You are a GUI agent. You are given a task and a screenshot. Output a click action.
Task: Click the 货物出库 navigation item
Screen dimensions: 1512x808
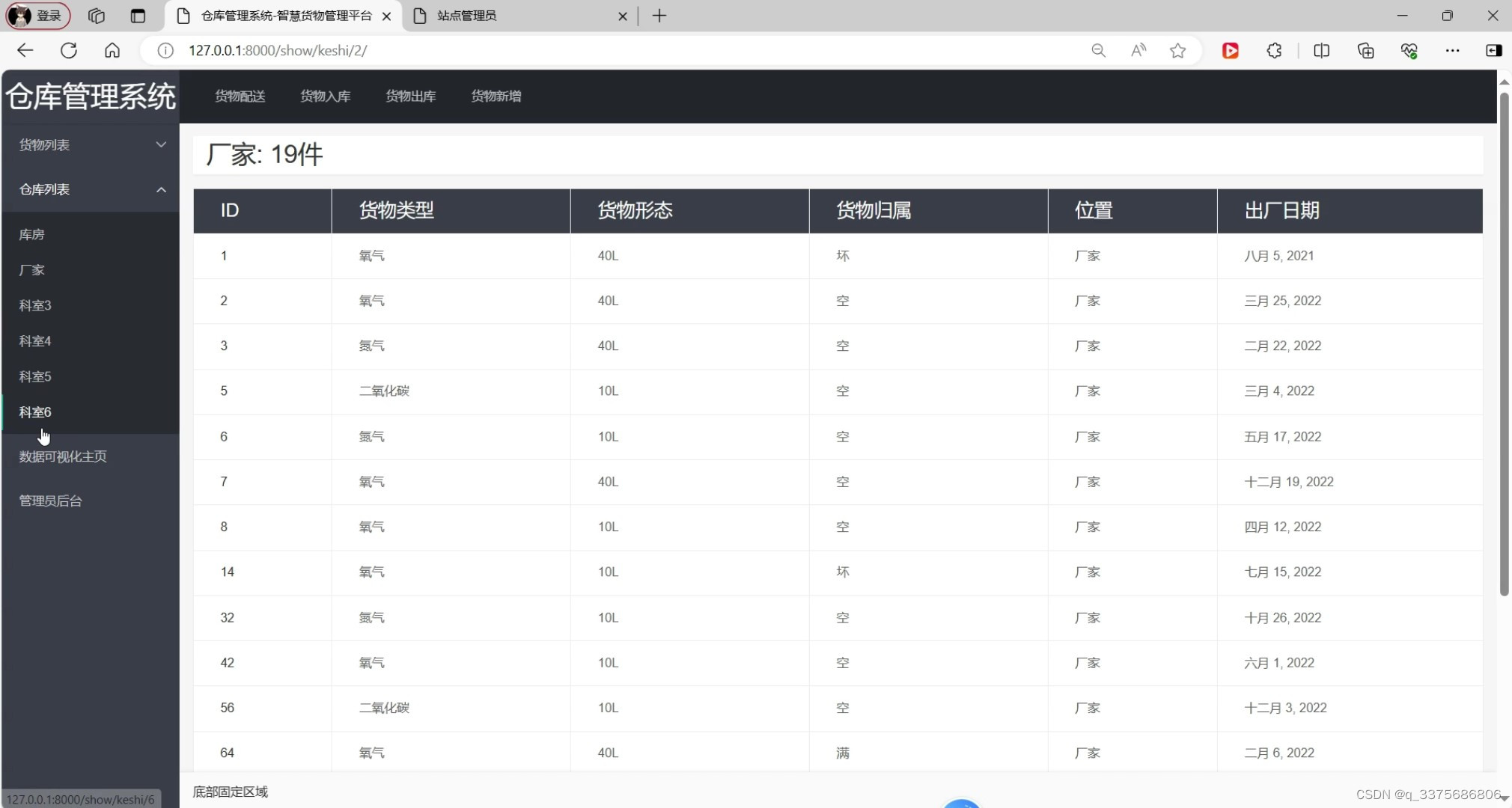(410, 96)
